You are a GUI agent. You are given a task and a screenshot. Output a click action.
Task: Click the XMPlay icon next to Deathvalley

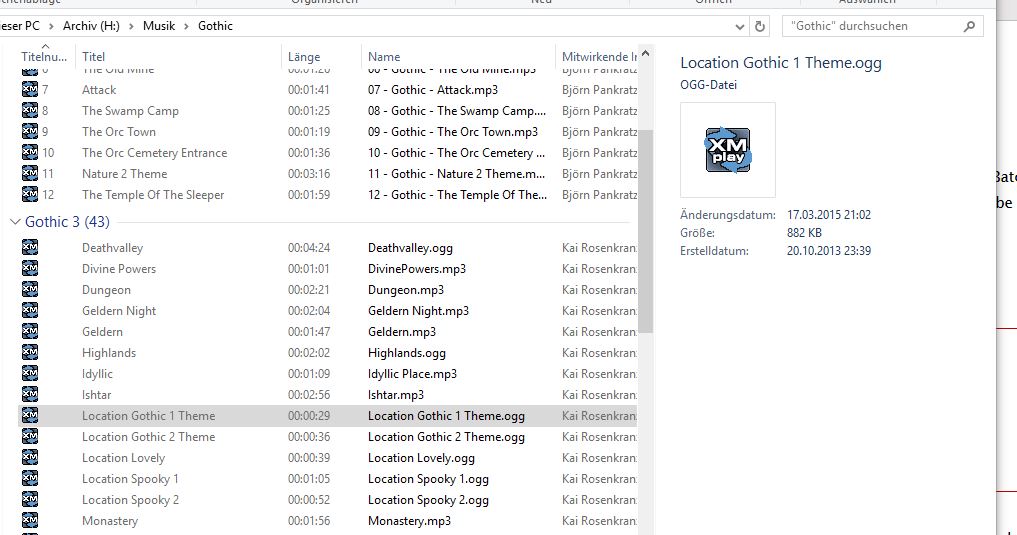pyautogui.click(x=30, y=248)
